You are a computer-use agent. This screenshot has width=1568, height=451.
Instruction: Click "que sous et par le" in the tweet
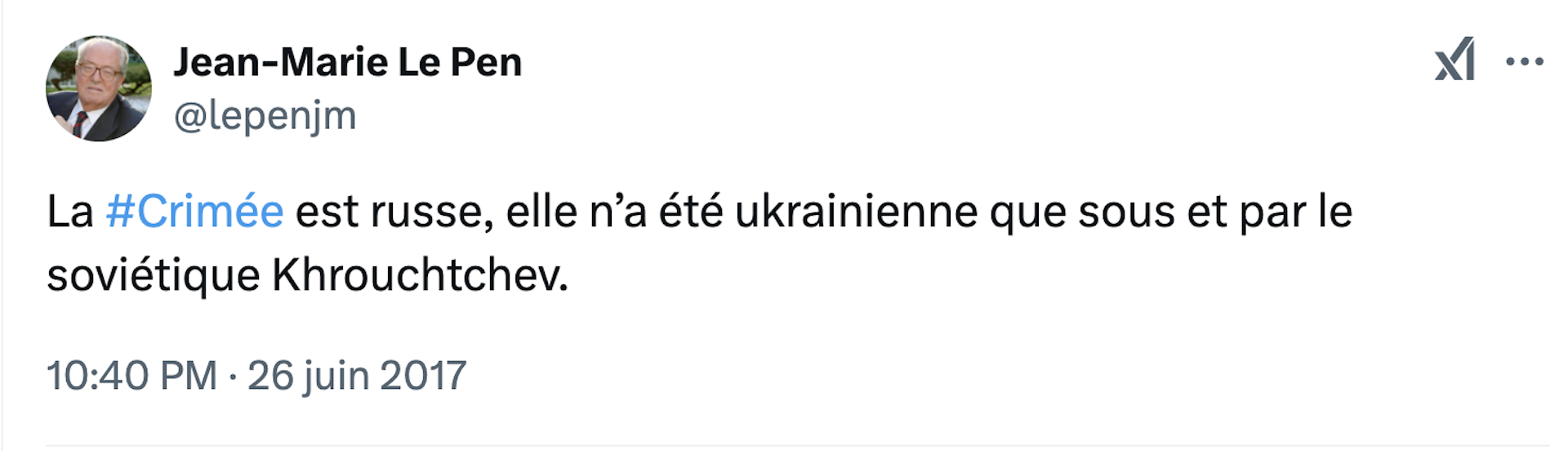[1170, 212]
